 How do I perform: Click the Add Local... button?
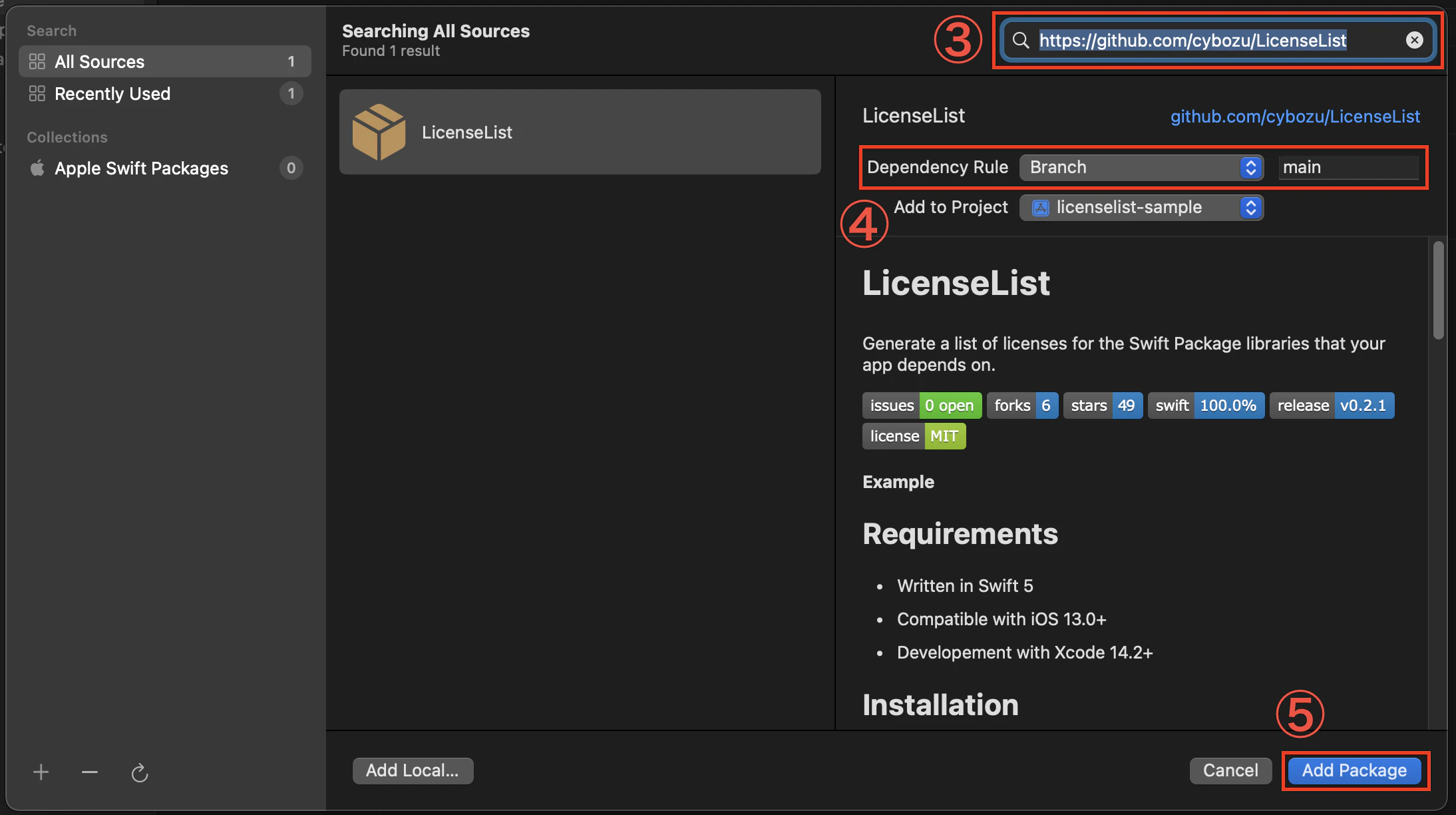coord(413,770)
